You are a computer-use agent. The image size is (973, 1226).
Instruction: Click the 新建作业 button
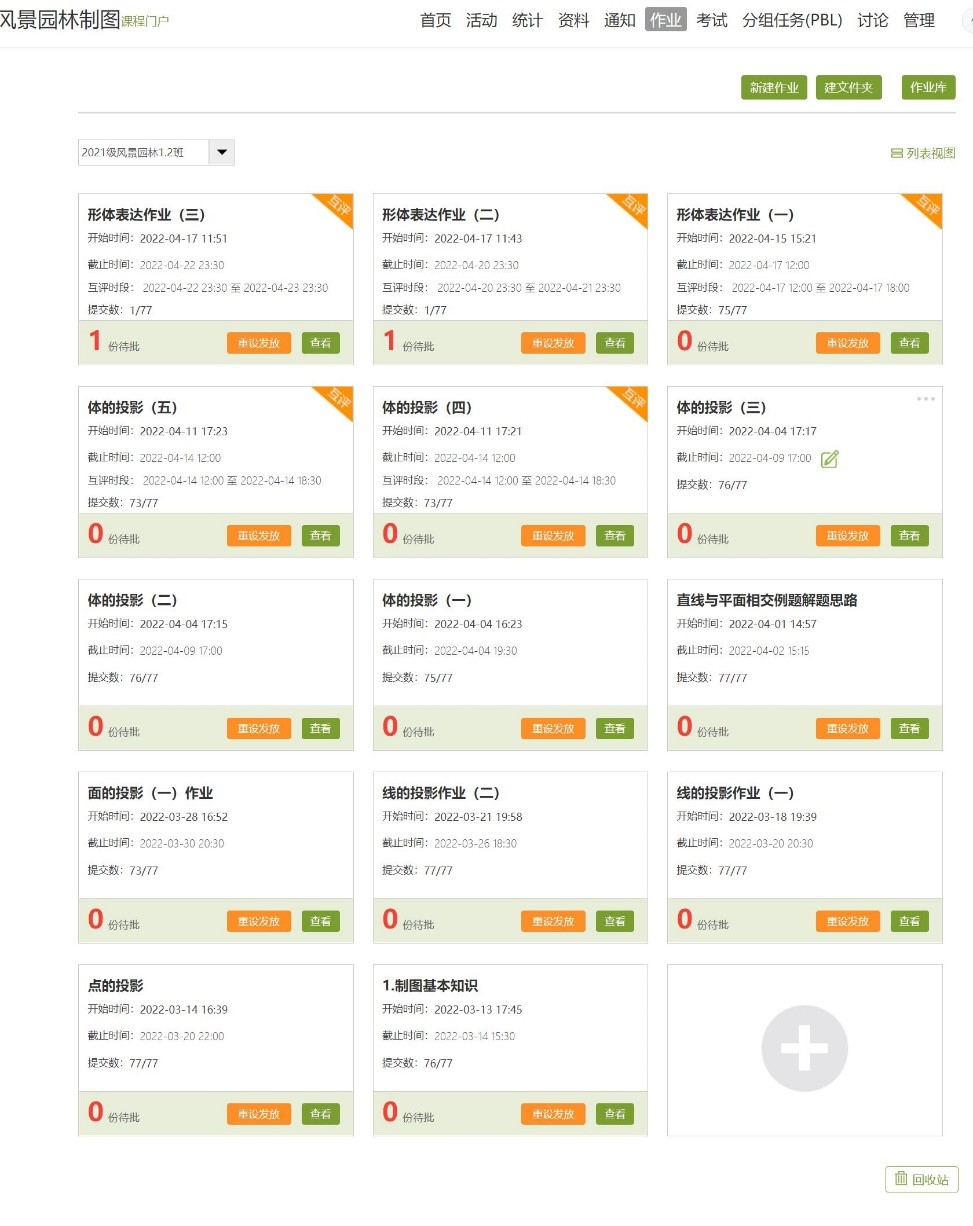774,88
